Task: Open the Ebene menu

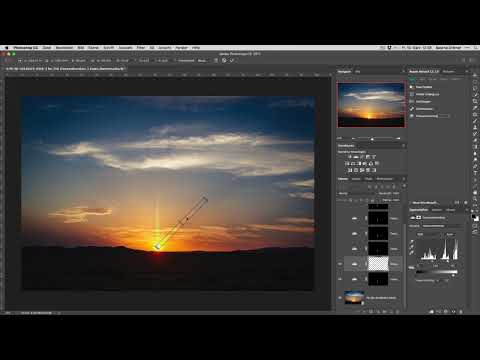Action: (93, 48)
